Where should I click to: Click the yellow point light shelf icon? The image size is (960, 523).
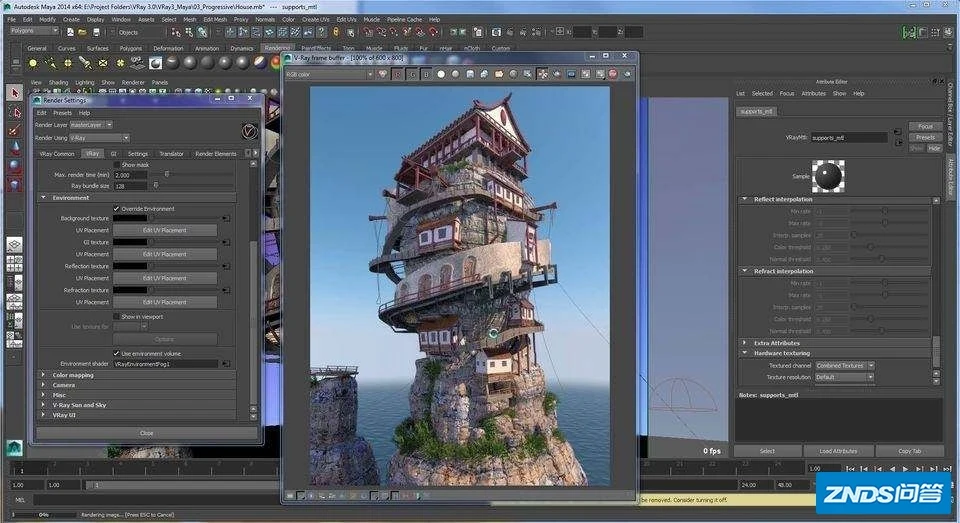(x=33, y=62)
